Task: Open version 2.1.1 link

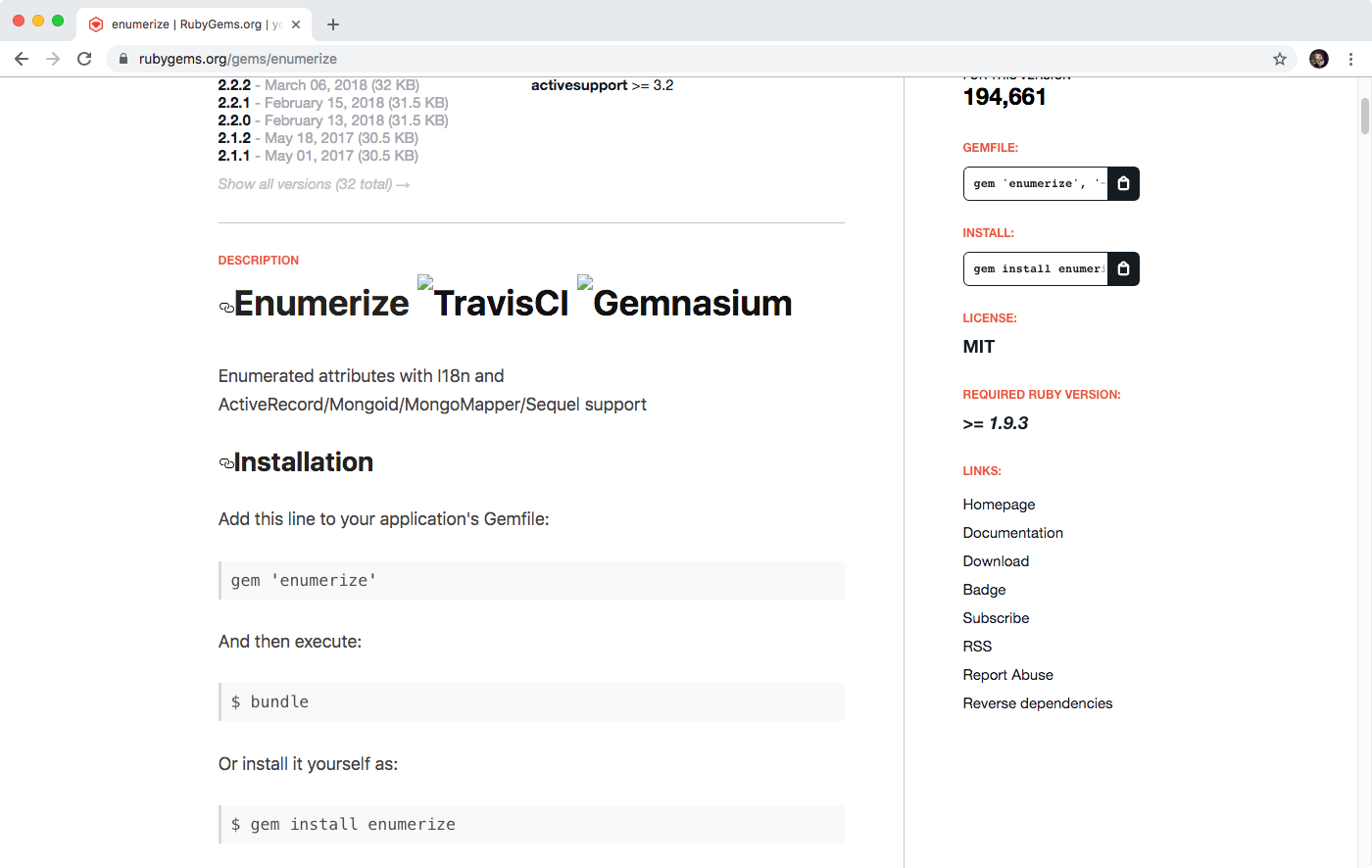Action: (234, 156)
